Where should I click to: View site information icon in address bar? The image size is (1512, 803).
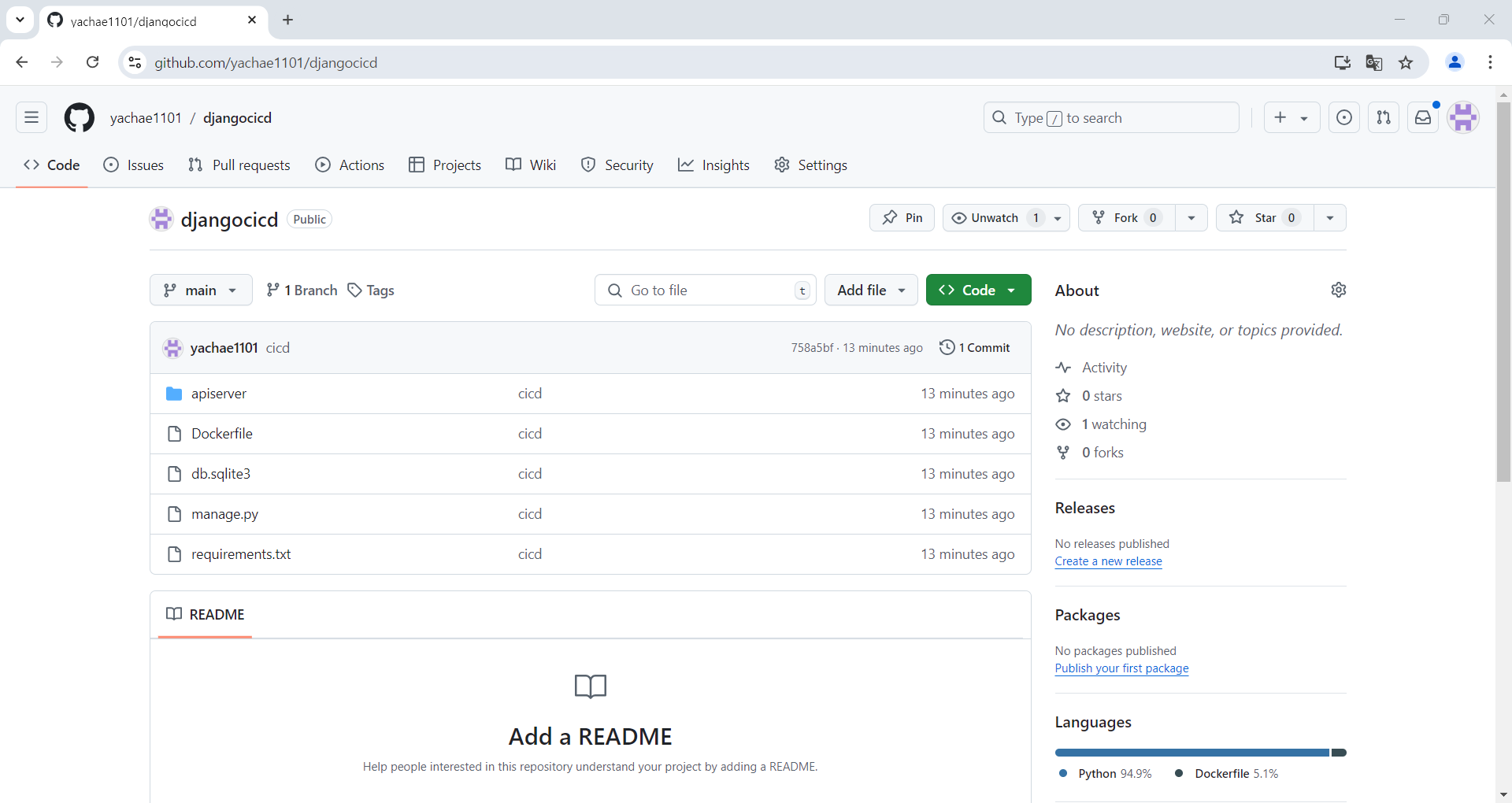pyautogui.click(x=135, y=62)
